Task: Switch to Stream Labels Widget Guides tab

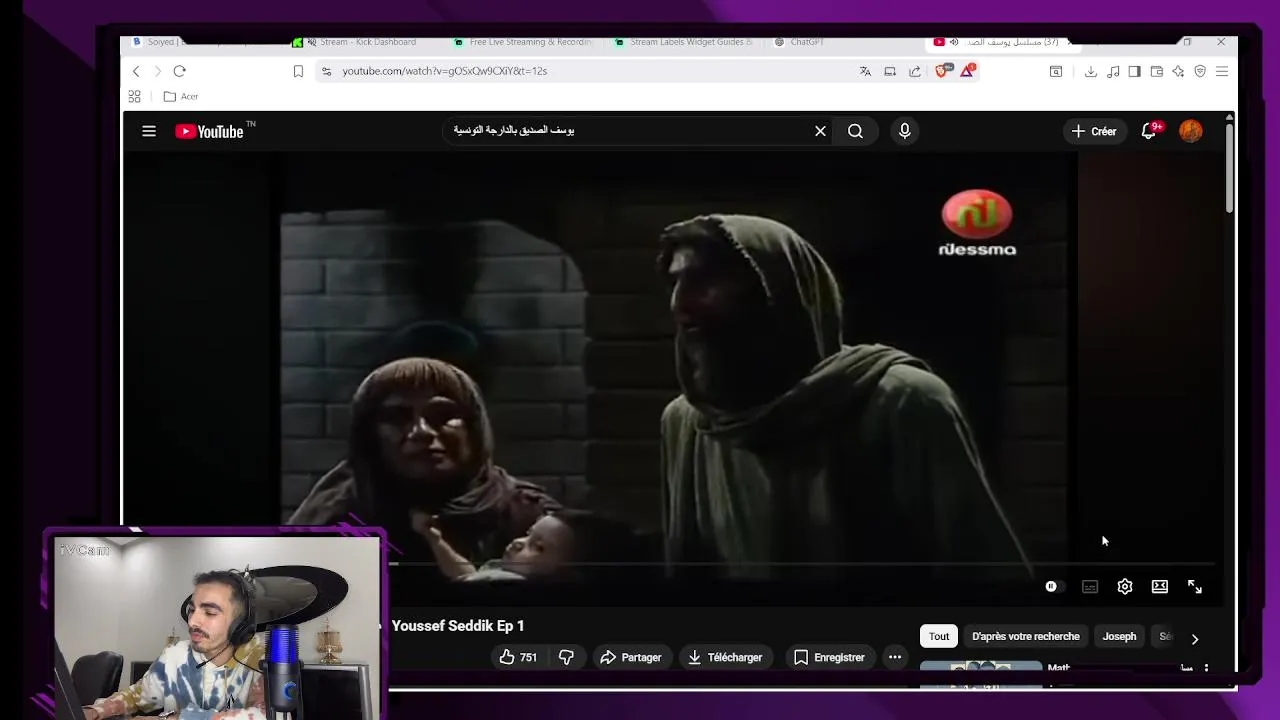Action: (x=686, y=42)
